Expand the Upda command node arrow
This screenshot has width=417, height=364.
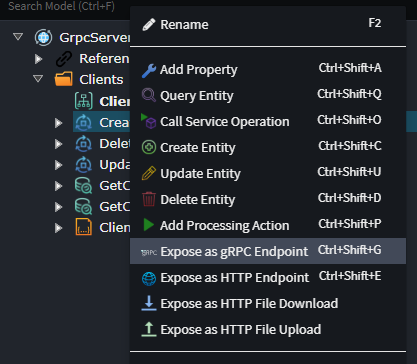[x=59, y=165]
